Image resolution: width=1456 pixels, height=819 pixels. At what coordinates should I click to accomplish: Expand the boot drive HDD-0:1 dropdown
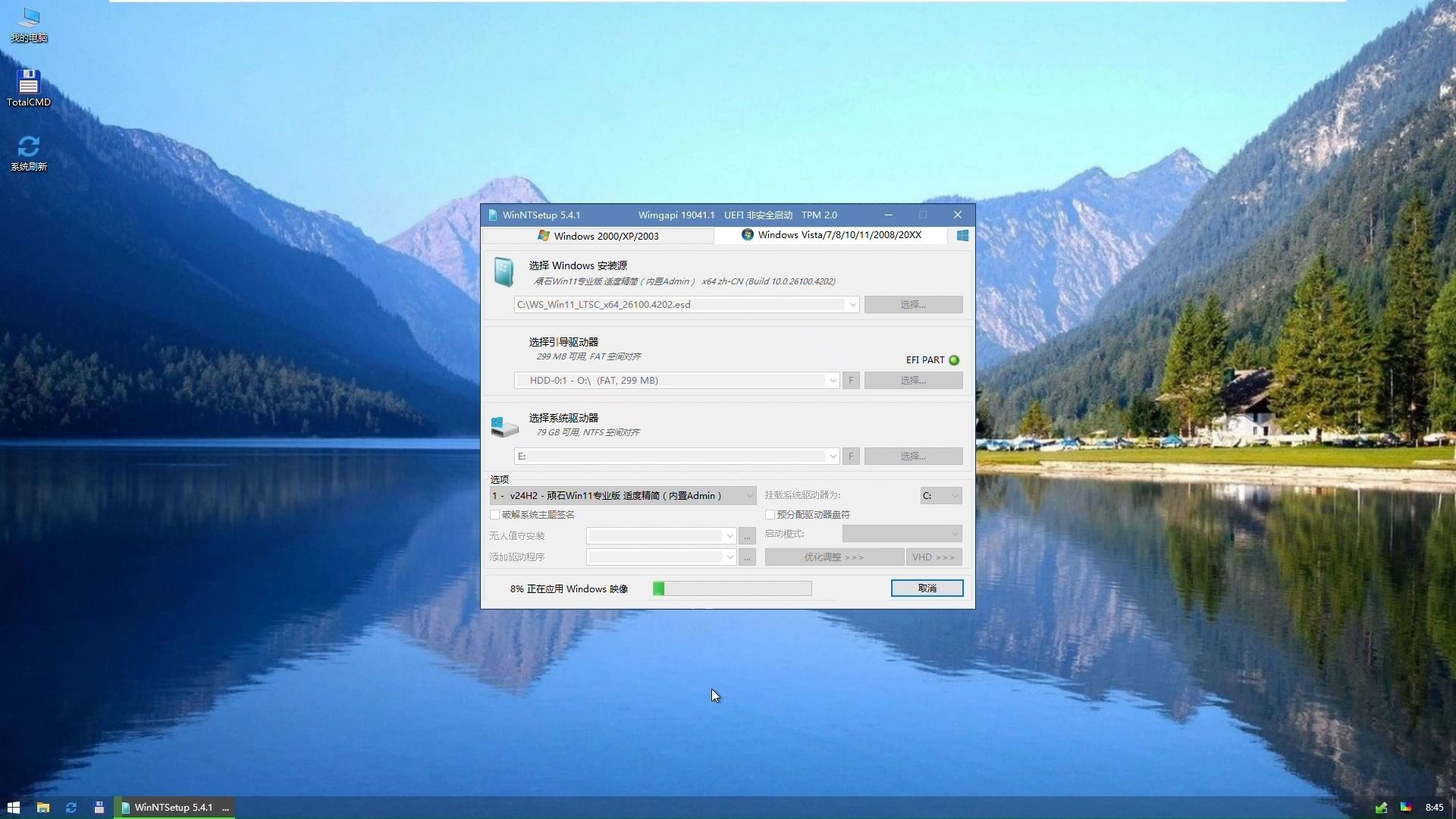coord(833,381)
